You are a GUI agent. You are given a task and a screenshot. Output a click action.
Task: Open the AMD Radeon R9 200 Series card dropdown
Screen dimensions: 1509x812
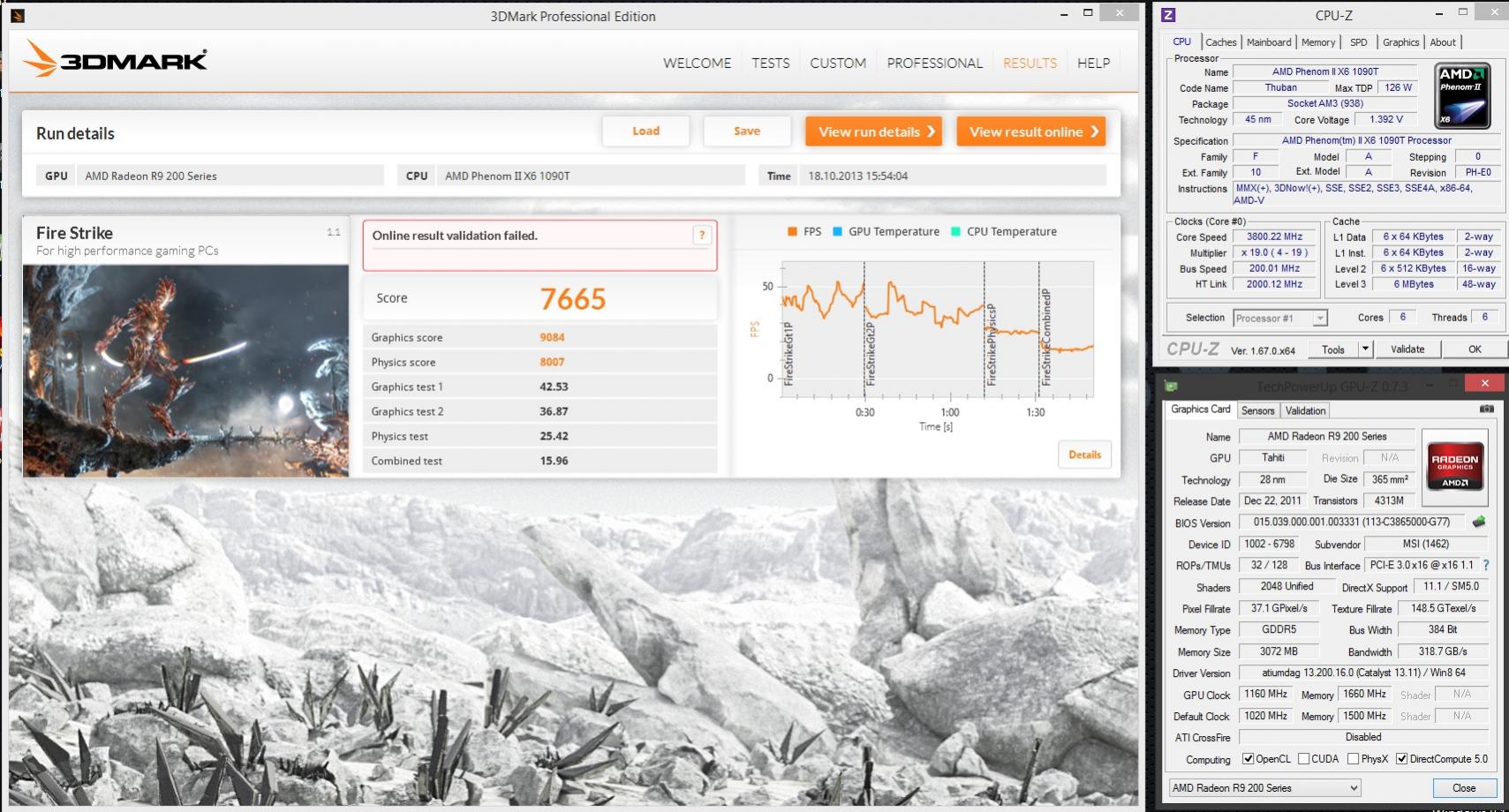pos(1264,788)
